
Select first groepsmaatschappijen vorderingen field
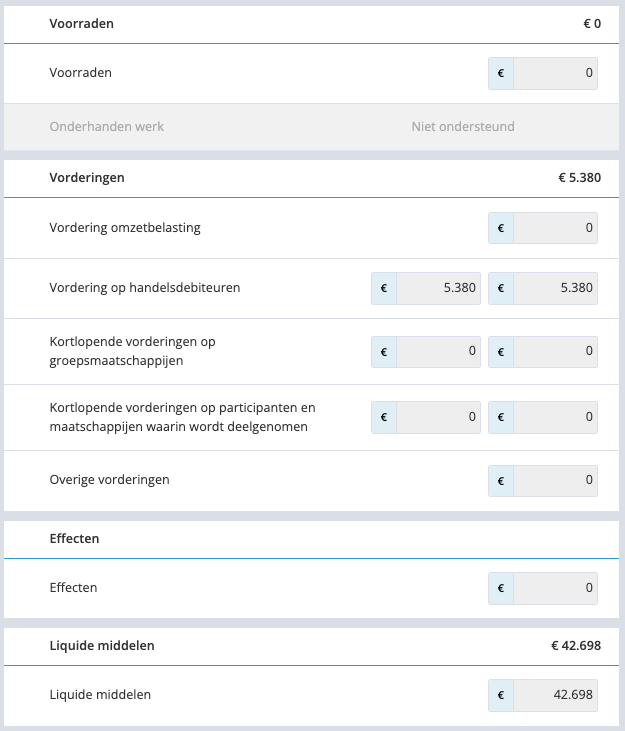(x=438, y=352)
